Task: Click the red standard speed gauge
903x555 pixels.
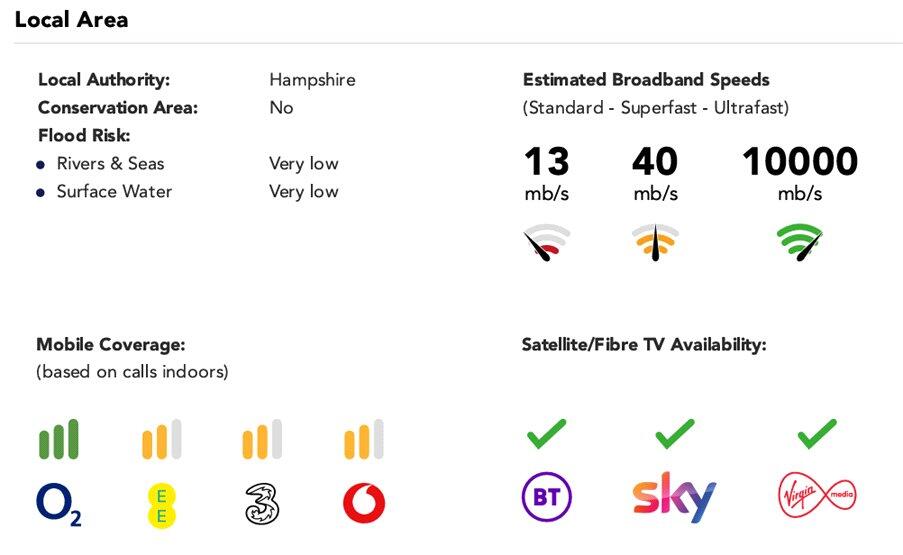Action: pos(546,243)
